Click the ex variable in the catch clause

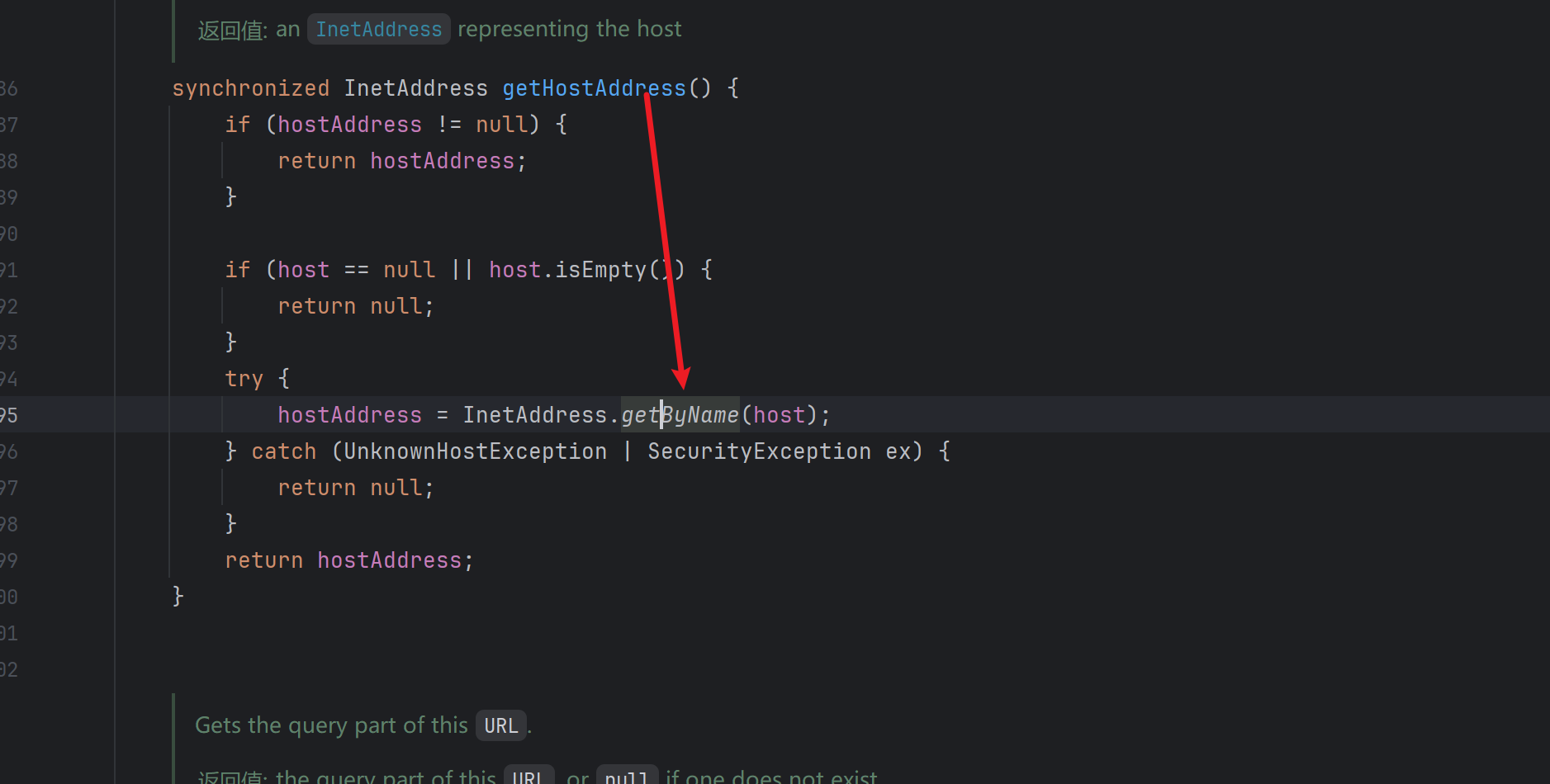pos(898,451)
